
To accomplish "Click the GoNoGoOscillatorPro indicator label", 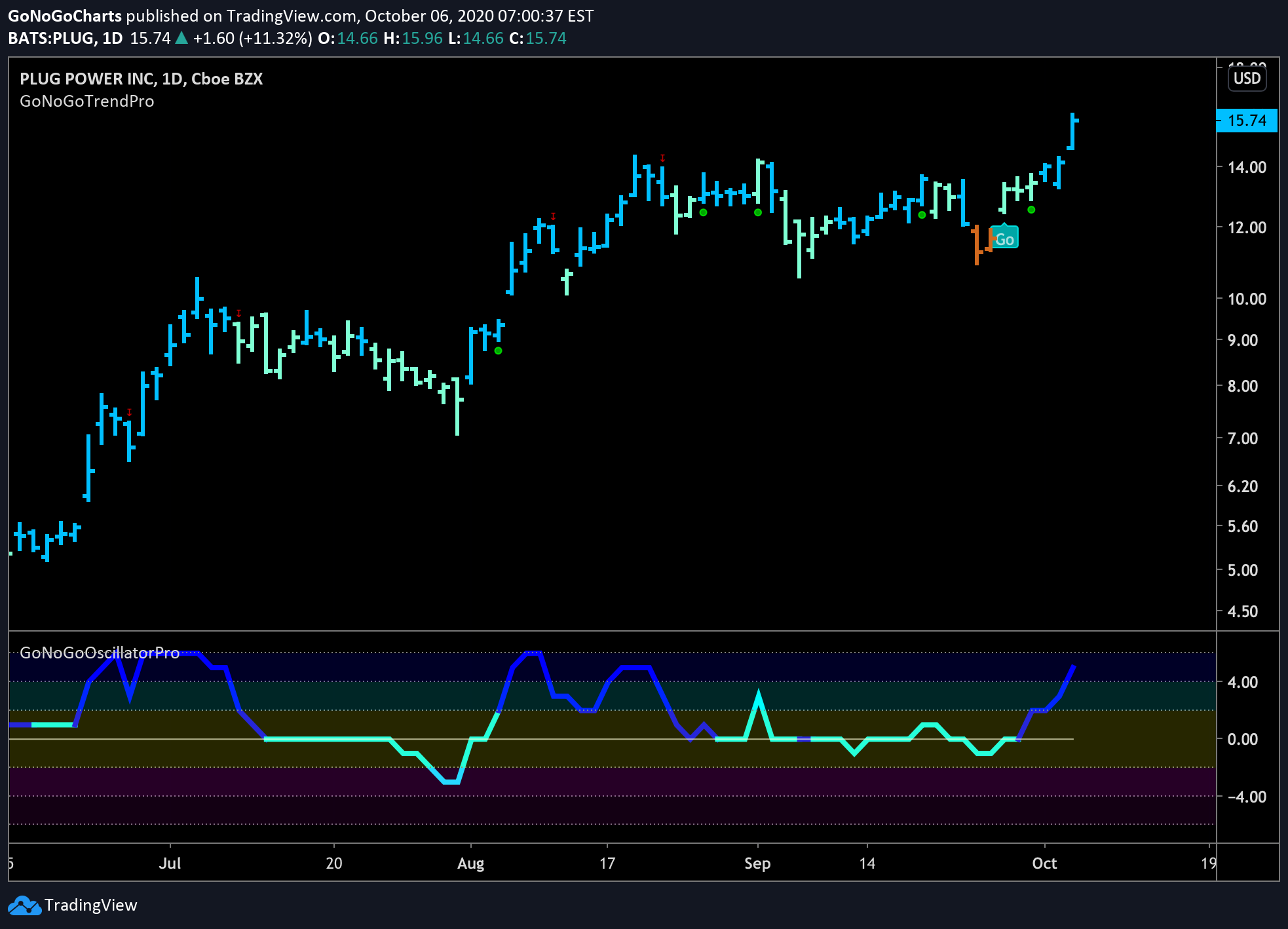I will [x=100, y=653].
